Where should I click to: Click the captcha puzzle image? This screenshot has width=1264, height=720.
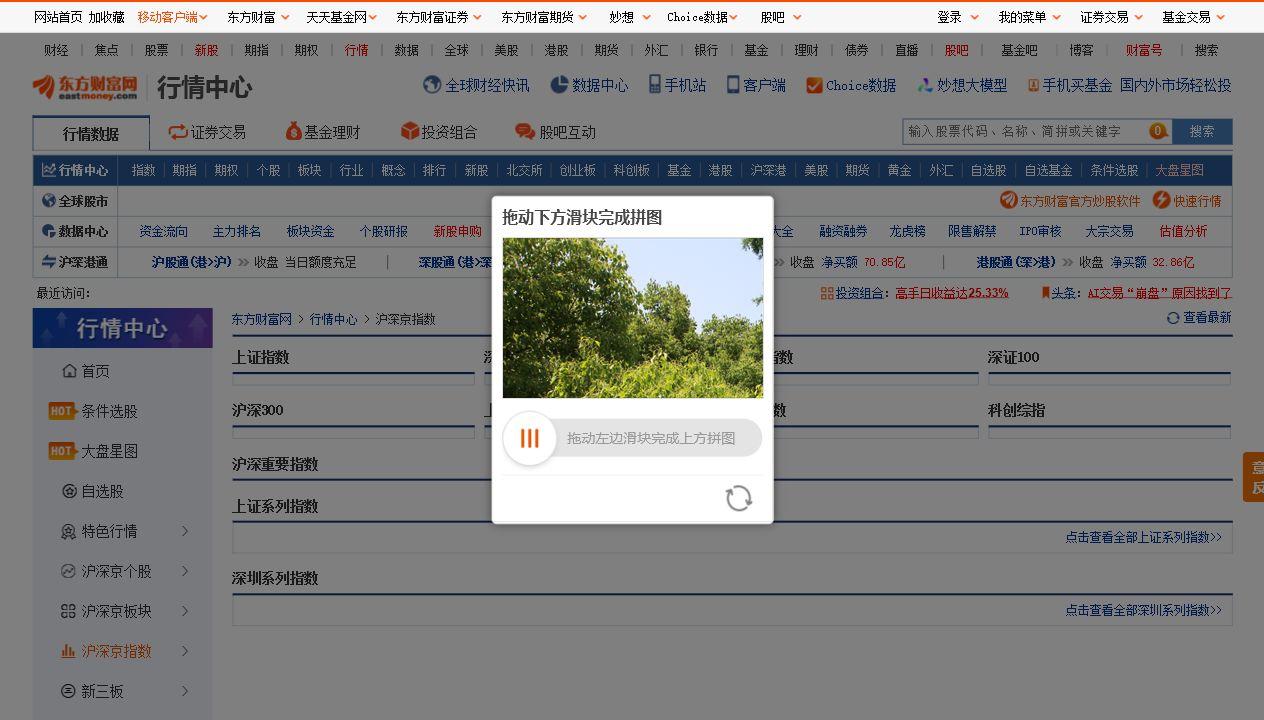pos(633,318)
